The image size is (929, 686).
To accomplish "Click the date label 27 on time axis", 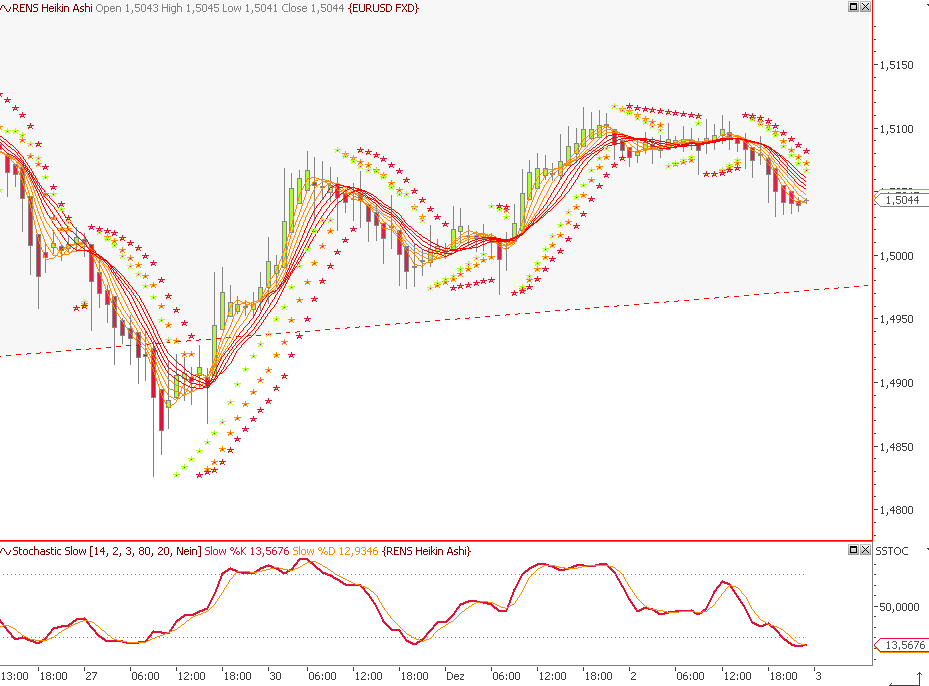I will tap(91, 676).
